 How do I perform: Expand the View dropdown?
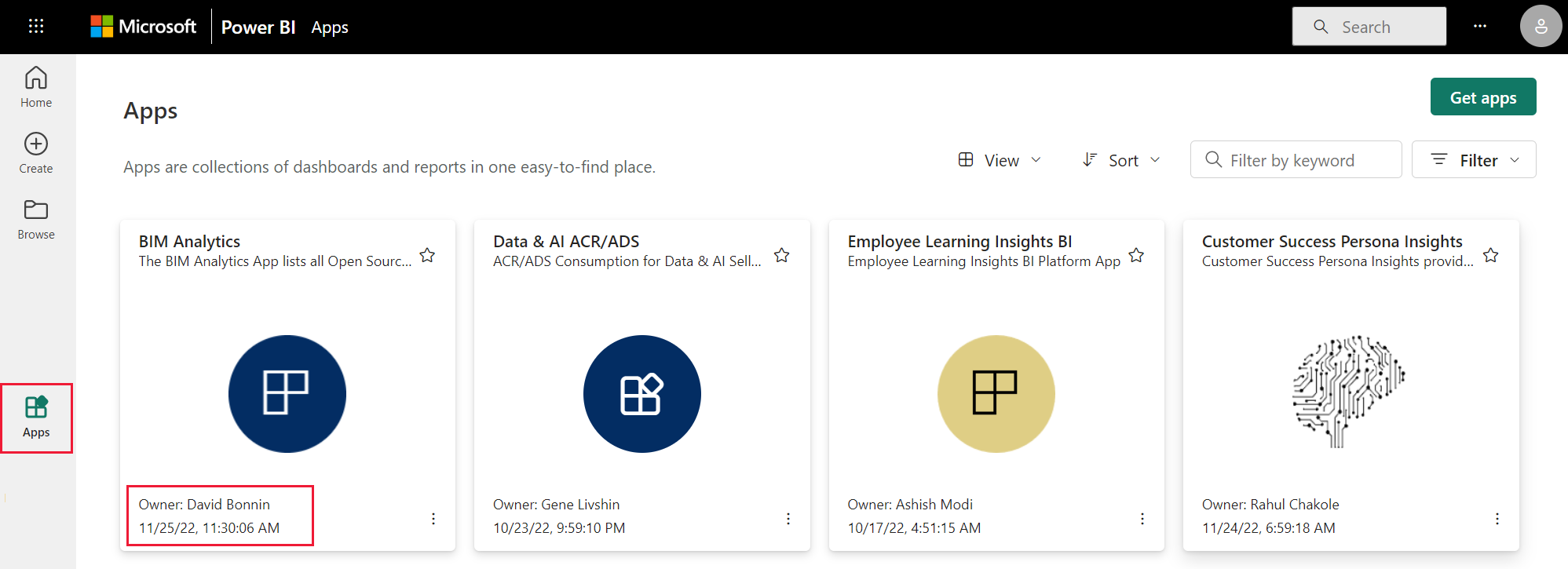(1000, 160)
